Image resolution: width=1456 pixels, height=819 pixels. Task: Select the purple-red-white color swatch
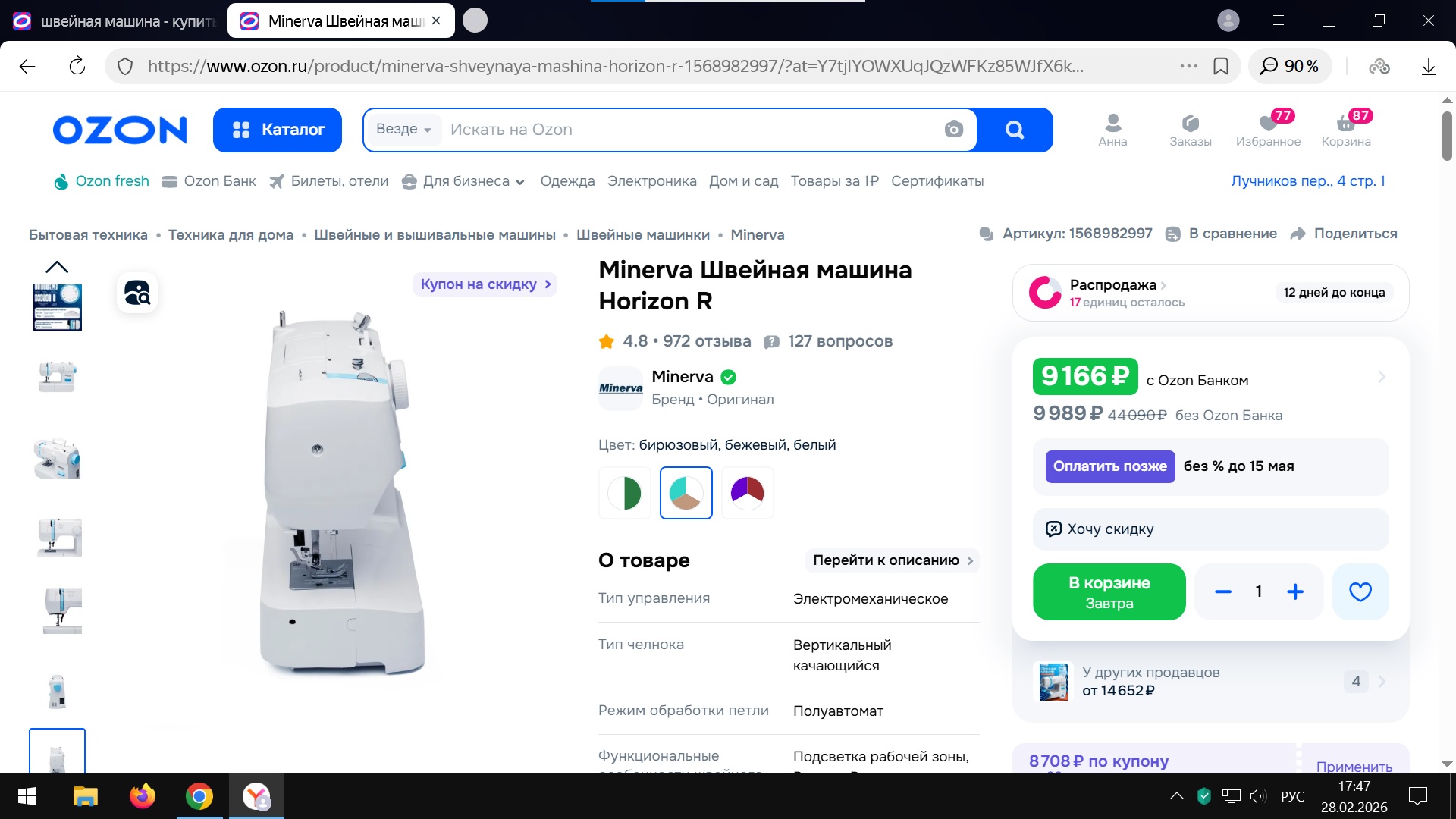747,493
